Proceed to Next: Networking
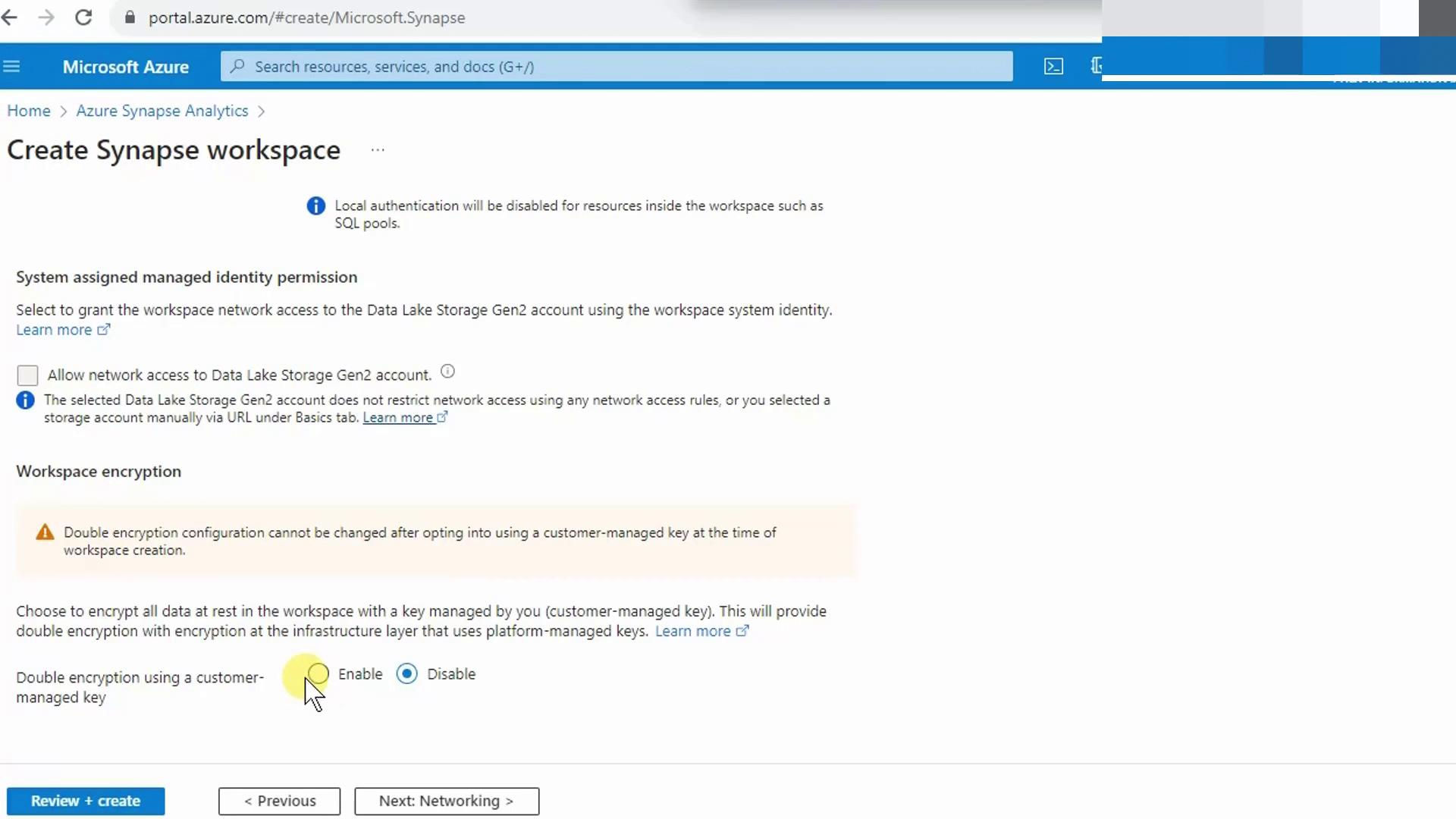The width and height of the screenshot is (1456, 819). (447, 801)
